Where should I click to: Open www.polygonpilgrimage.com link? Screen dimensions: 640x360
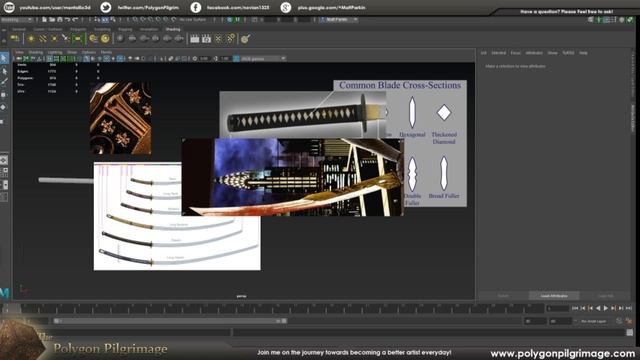tap(562, 353)
